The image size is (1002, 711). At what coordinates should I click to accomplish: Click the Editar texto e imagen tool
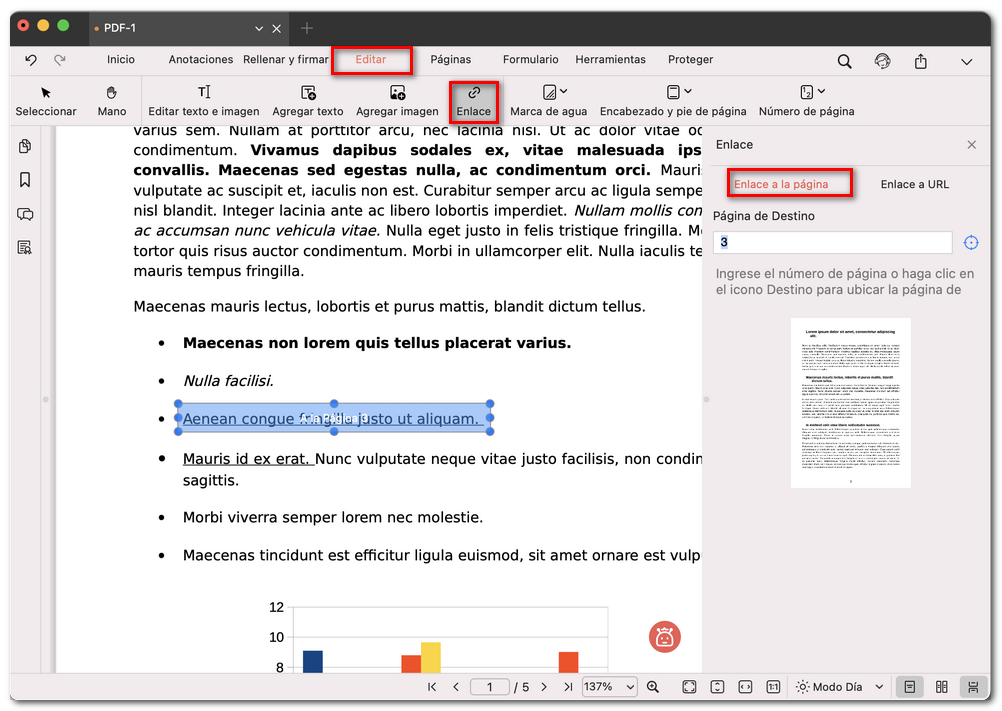[204, 101]
